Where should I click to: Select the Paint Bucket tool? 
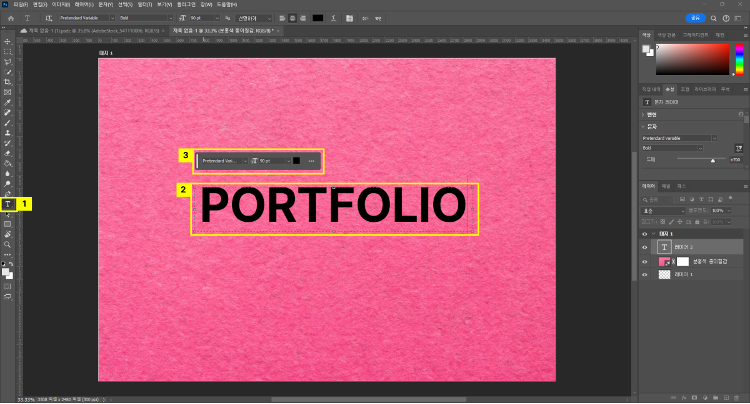[x=7, y=164]
